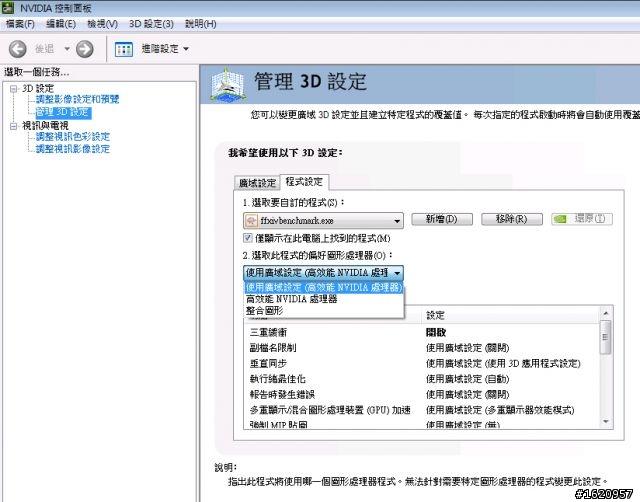Click the ffxivbenchmark.exe program icon
The width and height of the screenshot is (640, 502).
(251, 221)
